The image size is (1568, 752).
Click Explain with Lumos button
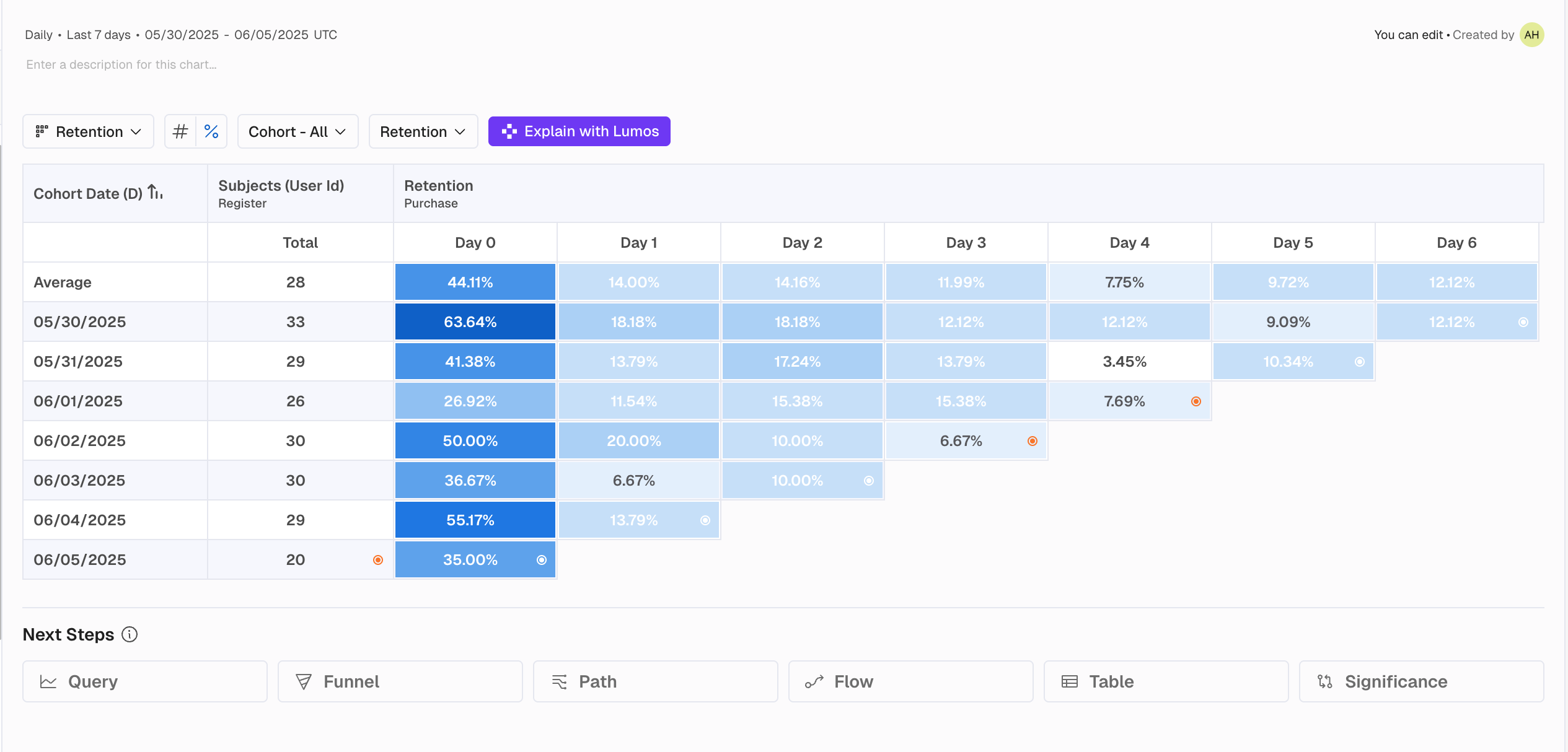click(x=579, y=131)
